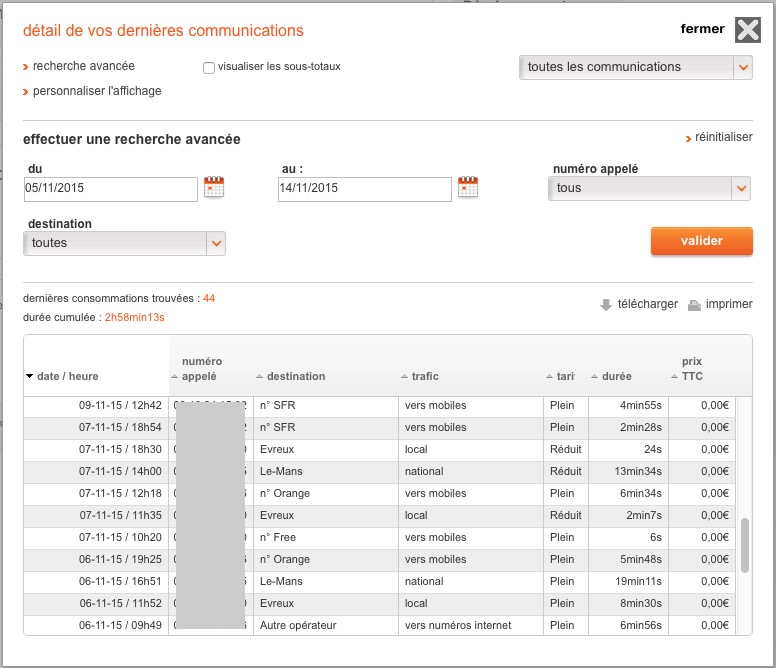Viewport: 776px width, 668px height.
Task: Expand the 'numéro appelé' dropdown set to tous
Action: (x=649, y=188)
